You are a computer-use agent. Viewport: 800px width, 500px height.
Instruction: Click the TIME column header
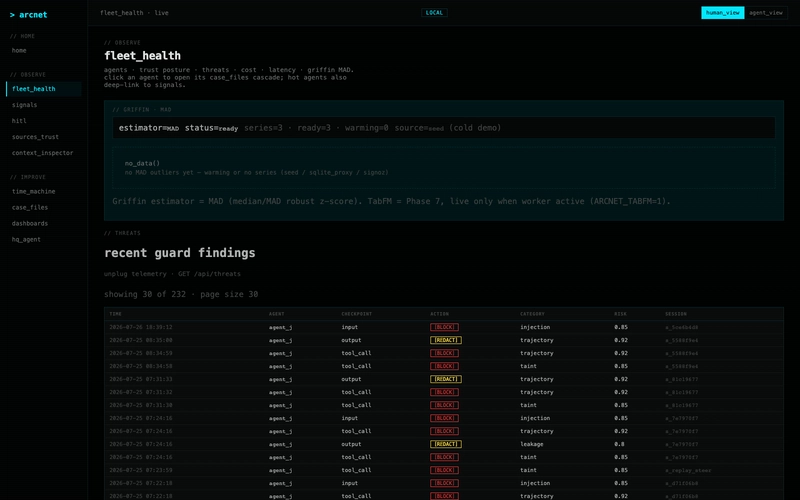tap(115, 314)
